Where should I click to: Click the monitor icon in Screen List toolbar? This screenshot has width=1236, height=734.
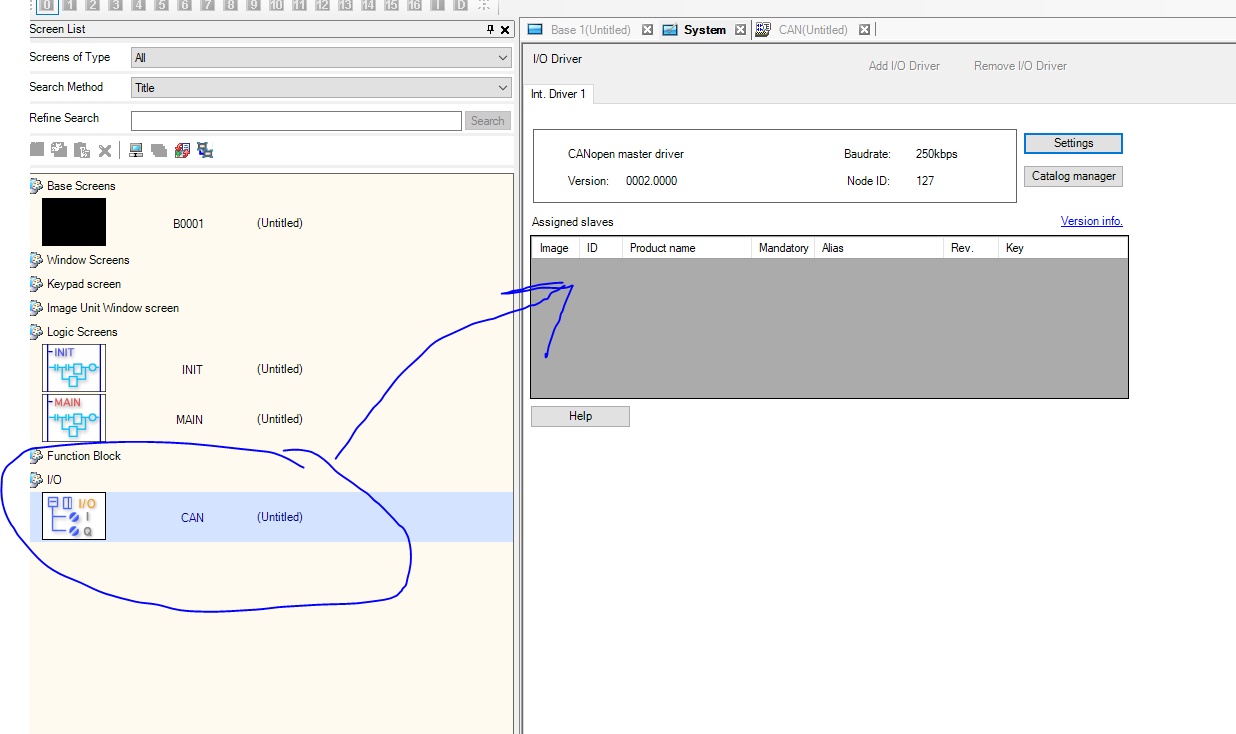click(136, 151)
